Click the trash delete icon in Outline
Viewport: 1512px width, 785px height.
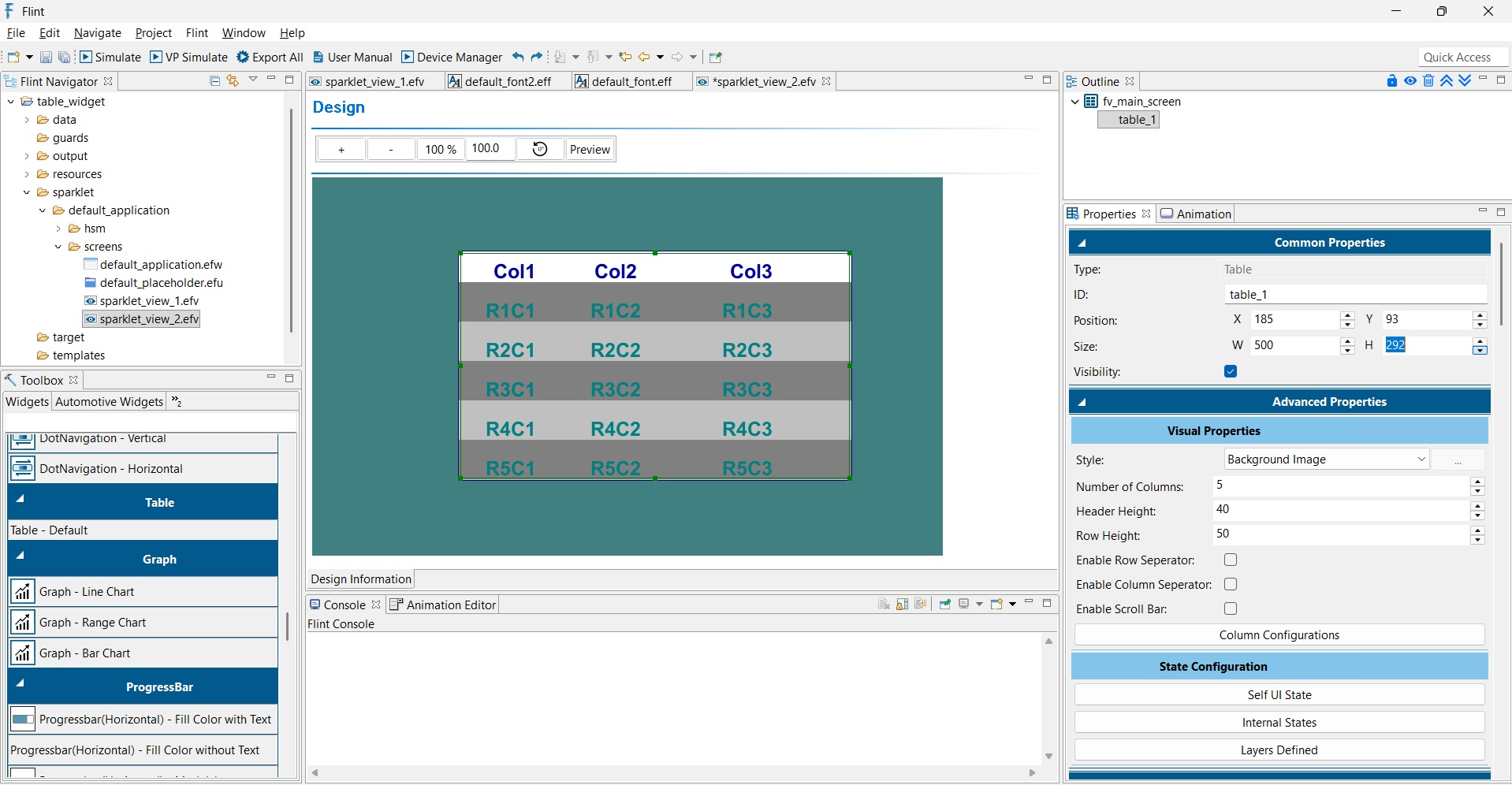click(x=1428, y=81)
